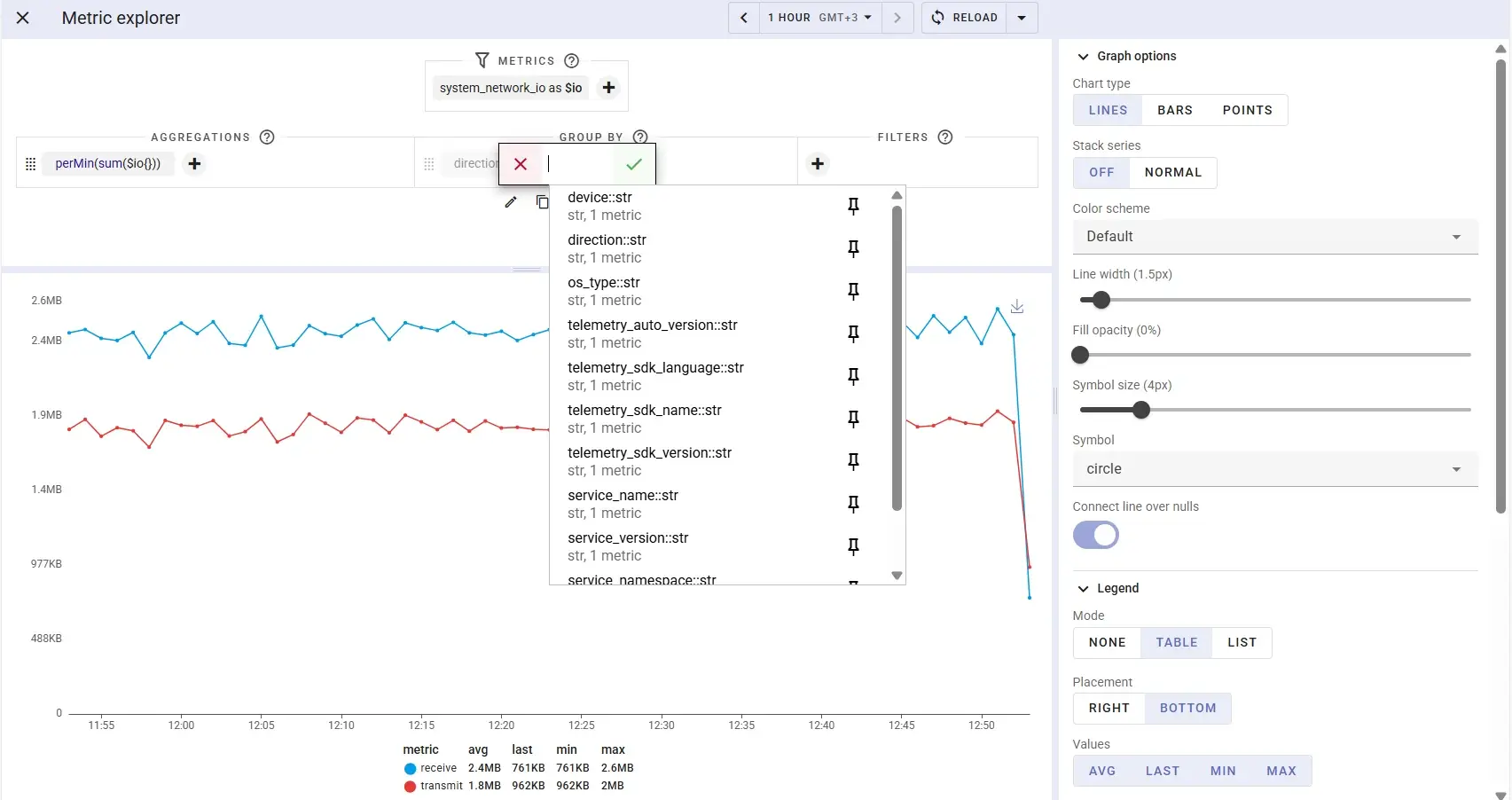Open the Symbol circle dropdown
1512x800 pixels.
1275,469
